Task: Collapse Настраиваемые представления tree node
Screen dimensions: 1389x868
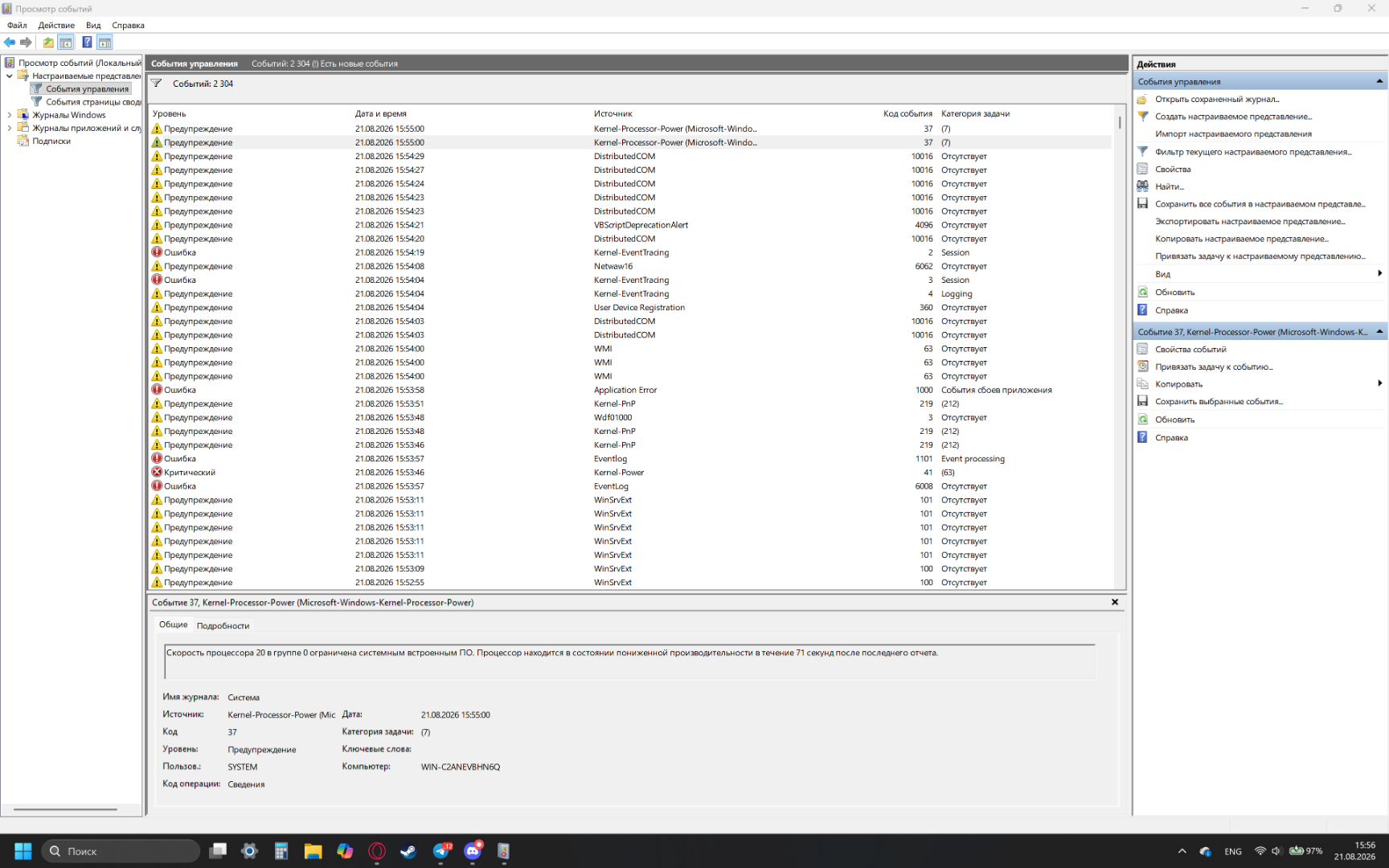Action: [10, 76]
